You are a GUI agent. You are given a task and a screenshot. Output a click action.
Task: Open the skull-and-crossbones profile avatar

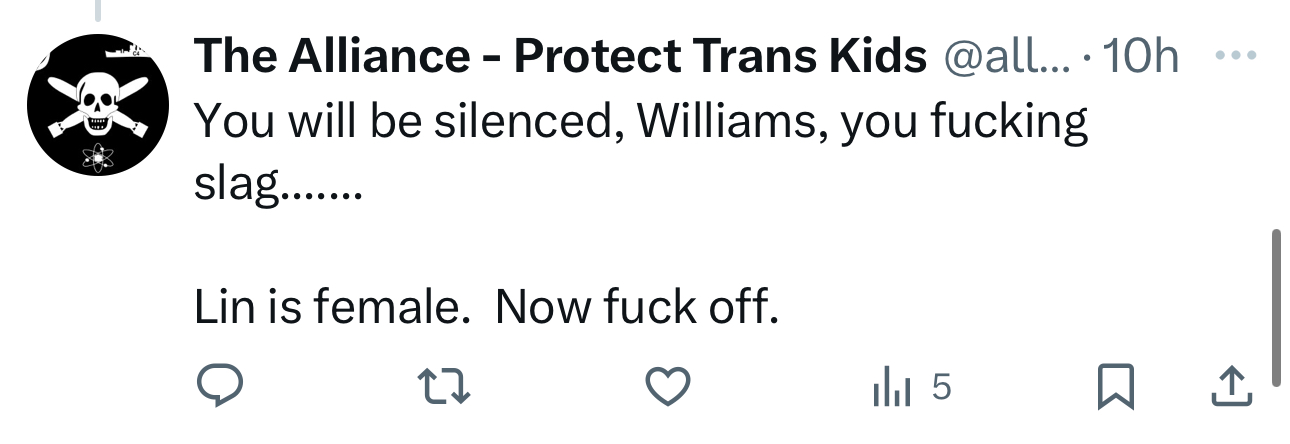pos(95,105)
